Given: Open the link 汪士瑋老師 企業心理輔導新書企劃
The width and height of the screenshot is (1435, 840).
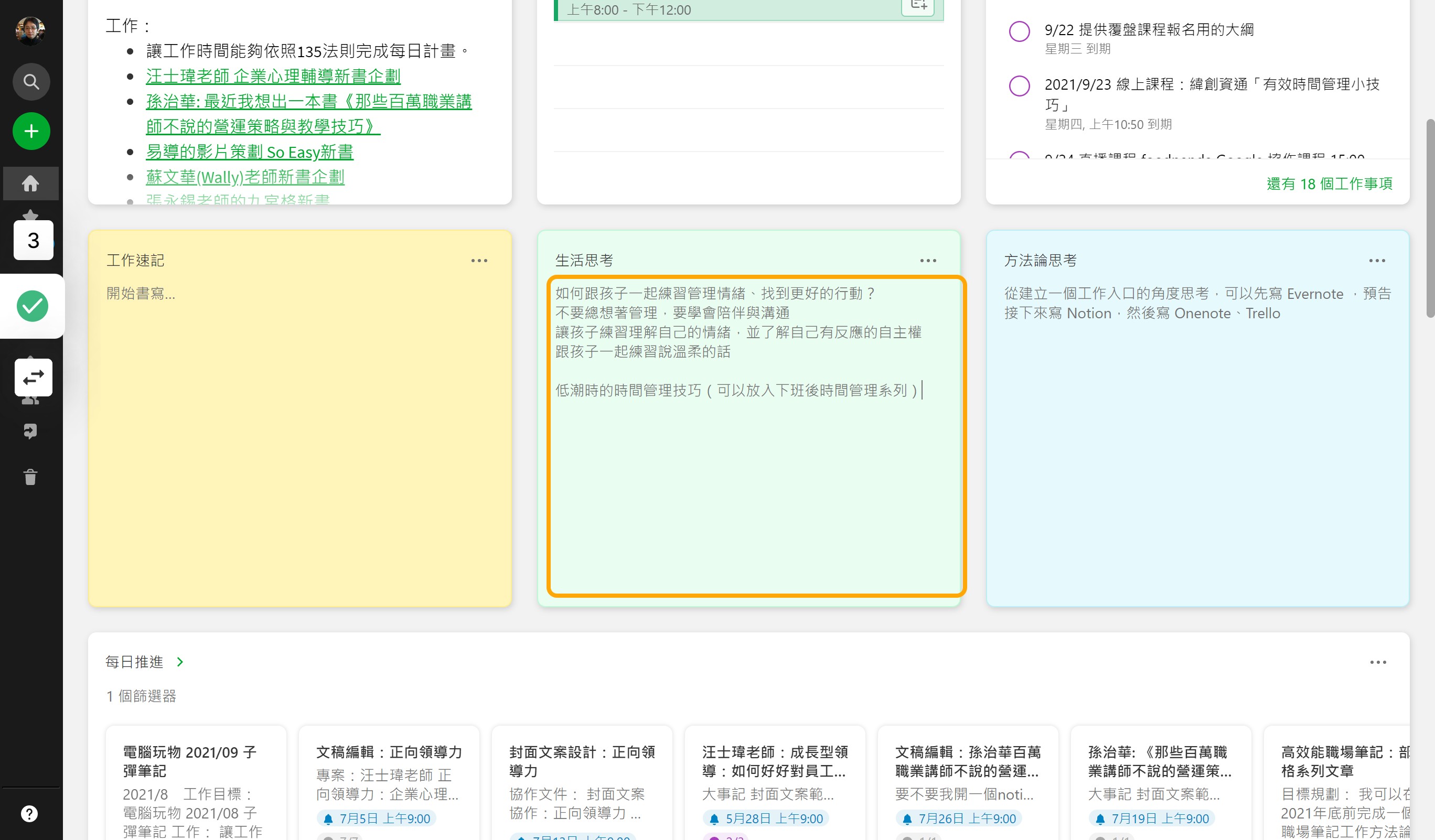Looking at the screenshot, I should pyautogui.click(x=273, y=76).
